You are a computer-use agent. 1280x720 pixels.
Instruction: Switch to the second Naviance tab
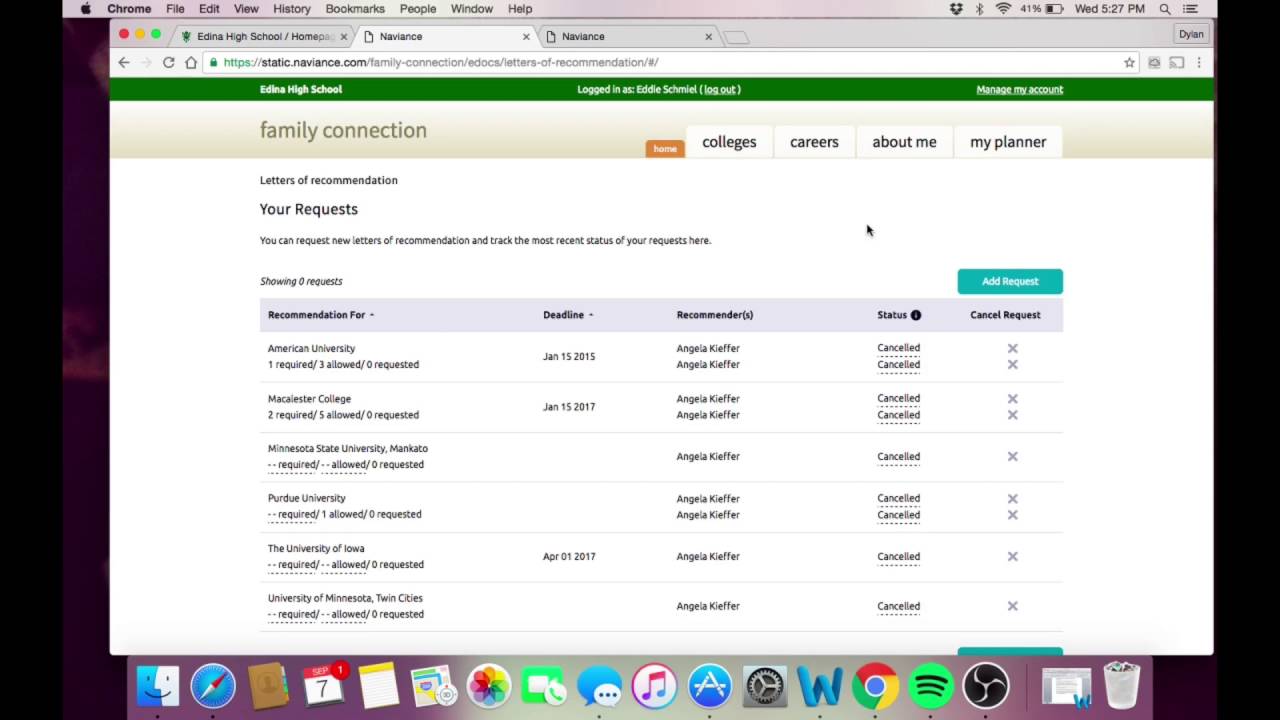coord(628,36)
